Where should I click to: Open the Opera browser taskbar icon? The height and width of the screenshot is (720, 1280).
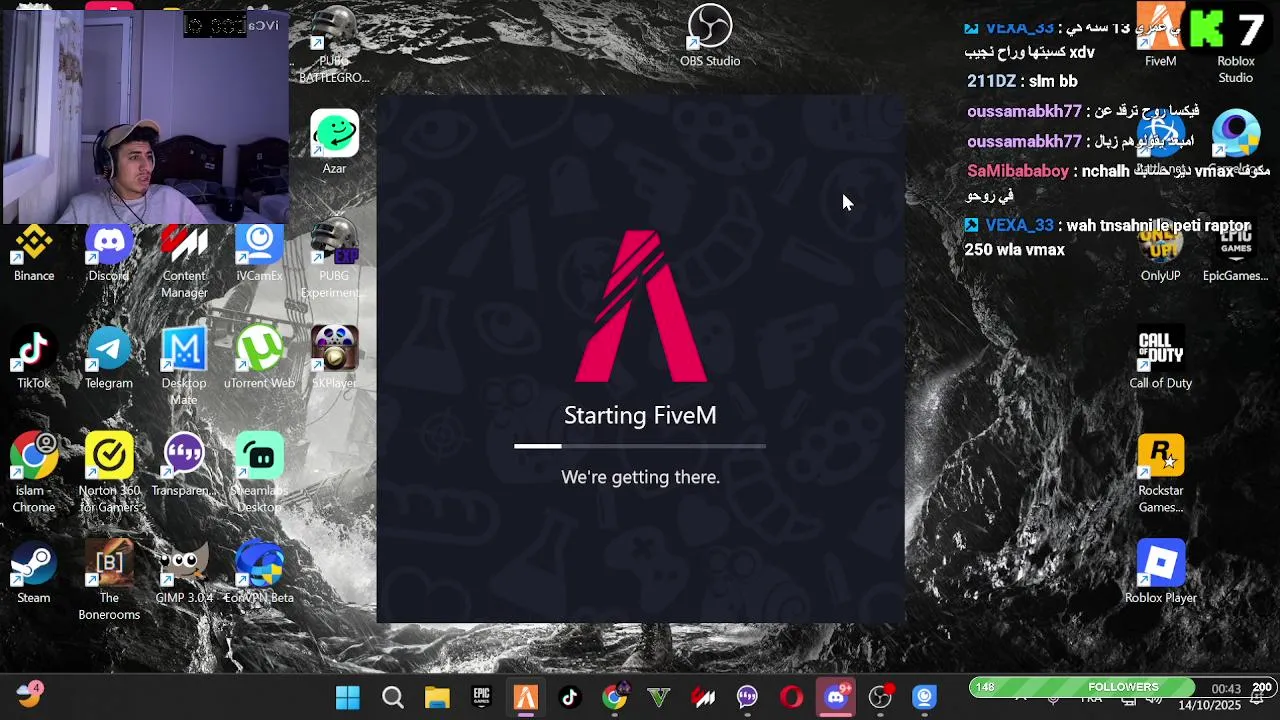[x=792, y=697]
